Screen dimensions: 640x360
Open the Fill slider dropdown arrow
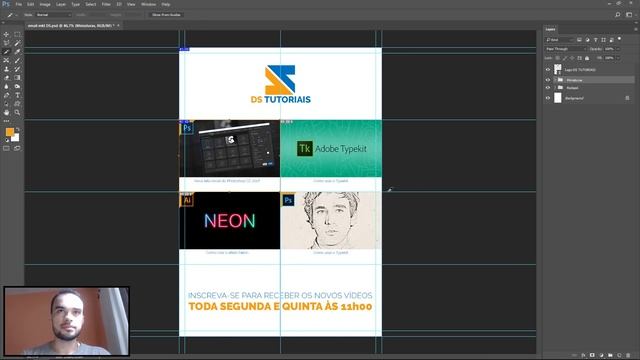click(x=618, y=58)
